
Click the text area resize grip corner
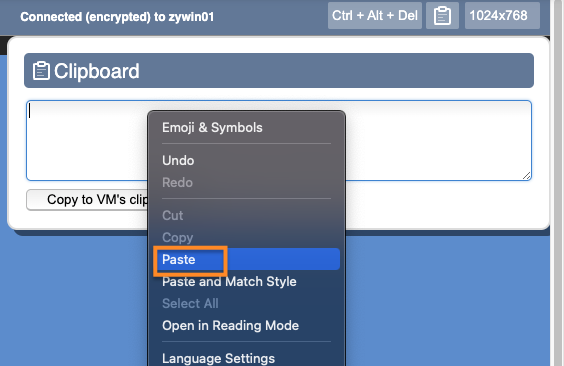527,176
